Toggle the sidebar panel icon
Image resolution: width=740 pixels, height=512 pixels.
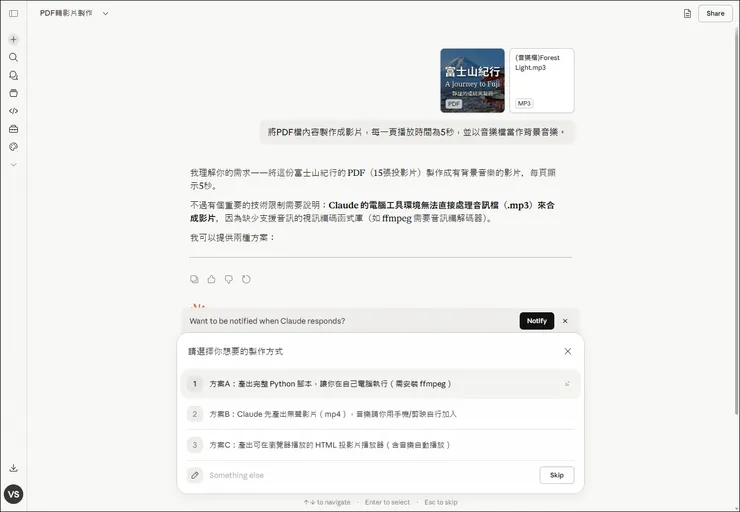14,13
